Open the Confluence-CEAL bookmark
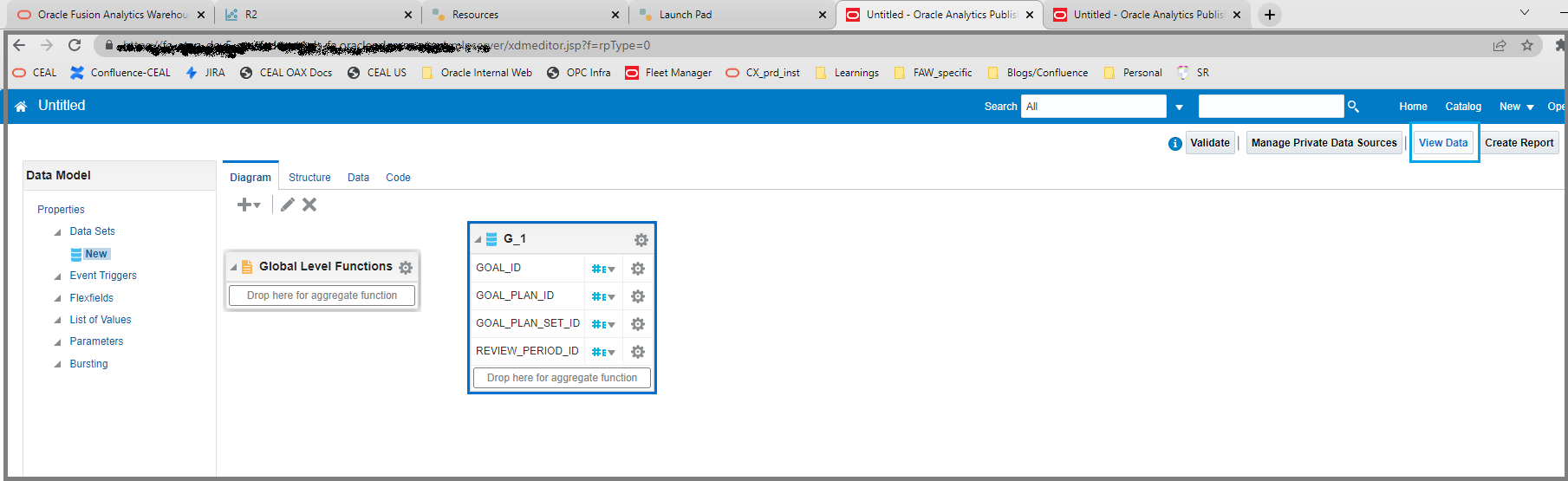Image resolution: width=1568 pixels, height=481 pixels. click(120, 73)
